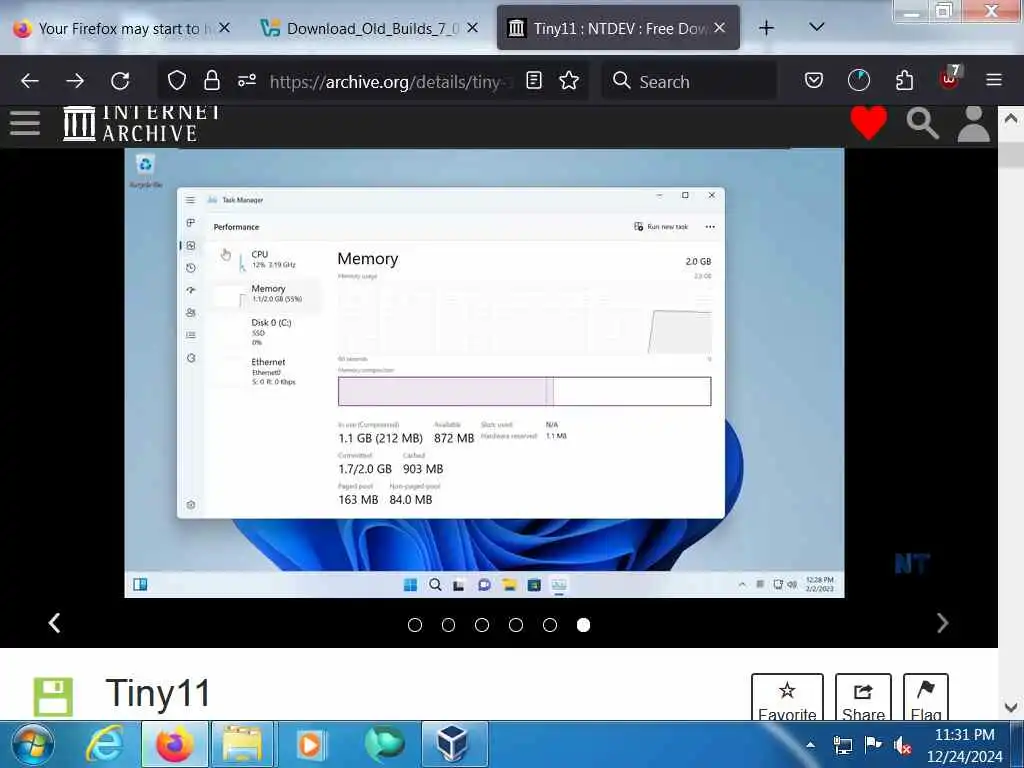Select third carousel dot
Screen dimensions: 1024x768
click(482, 625)
